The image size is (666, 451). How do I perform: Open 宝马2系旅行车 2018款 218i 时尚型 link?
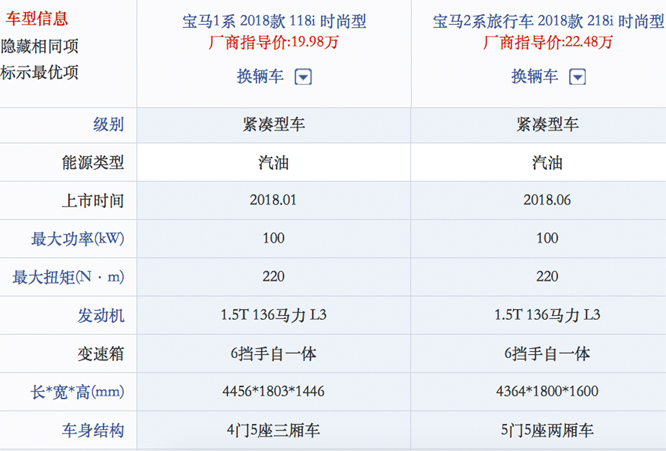548,21
